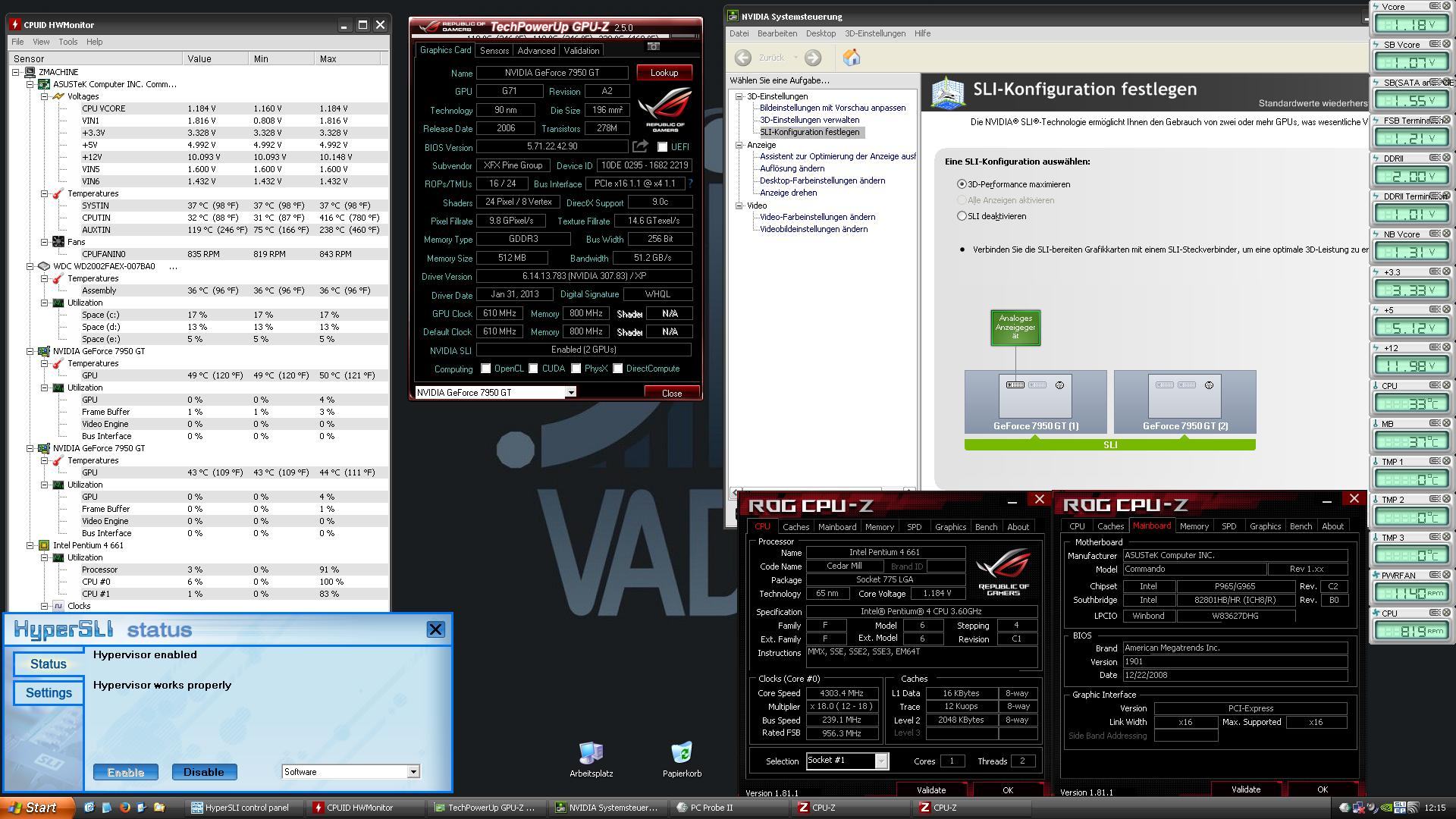Open SPD tab in the Mainboard CPU-Z window
This screenshot has width=1456, height=819.
1228,526
